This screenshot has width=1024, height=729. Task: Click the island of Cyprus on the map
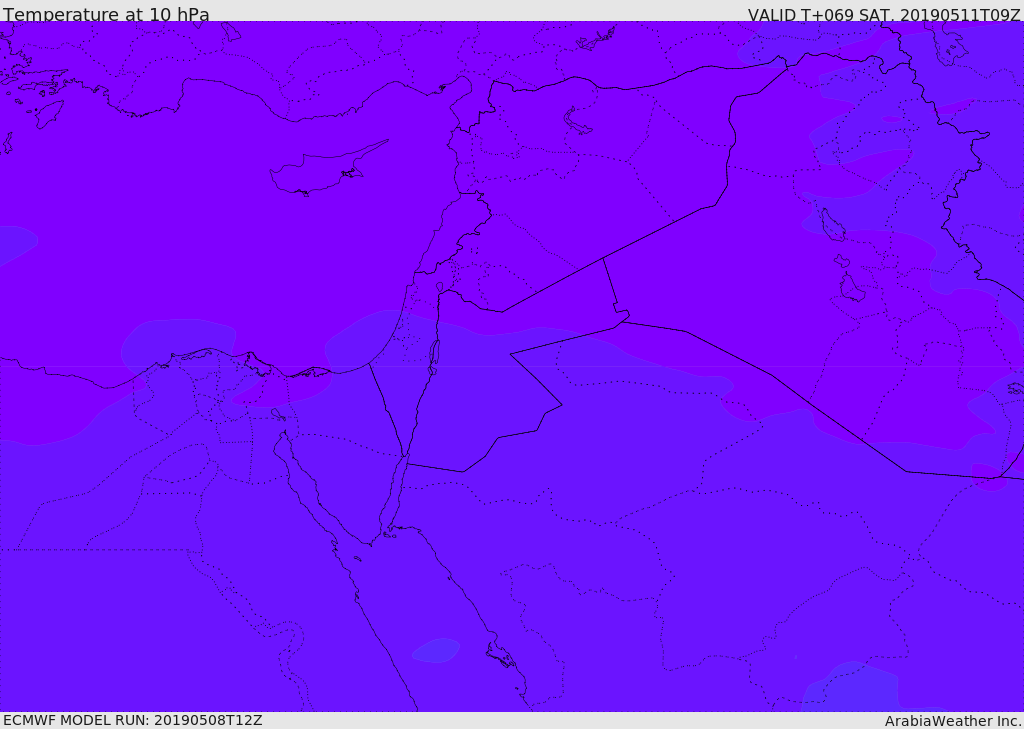click(327, 170)
